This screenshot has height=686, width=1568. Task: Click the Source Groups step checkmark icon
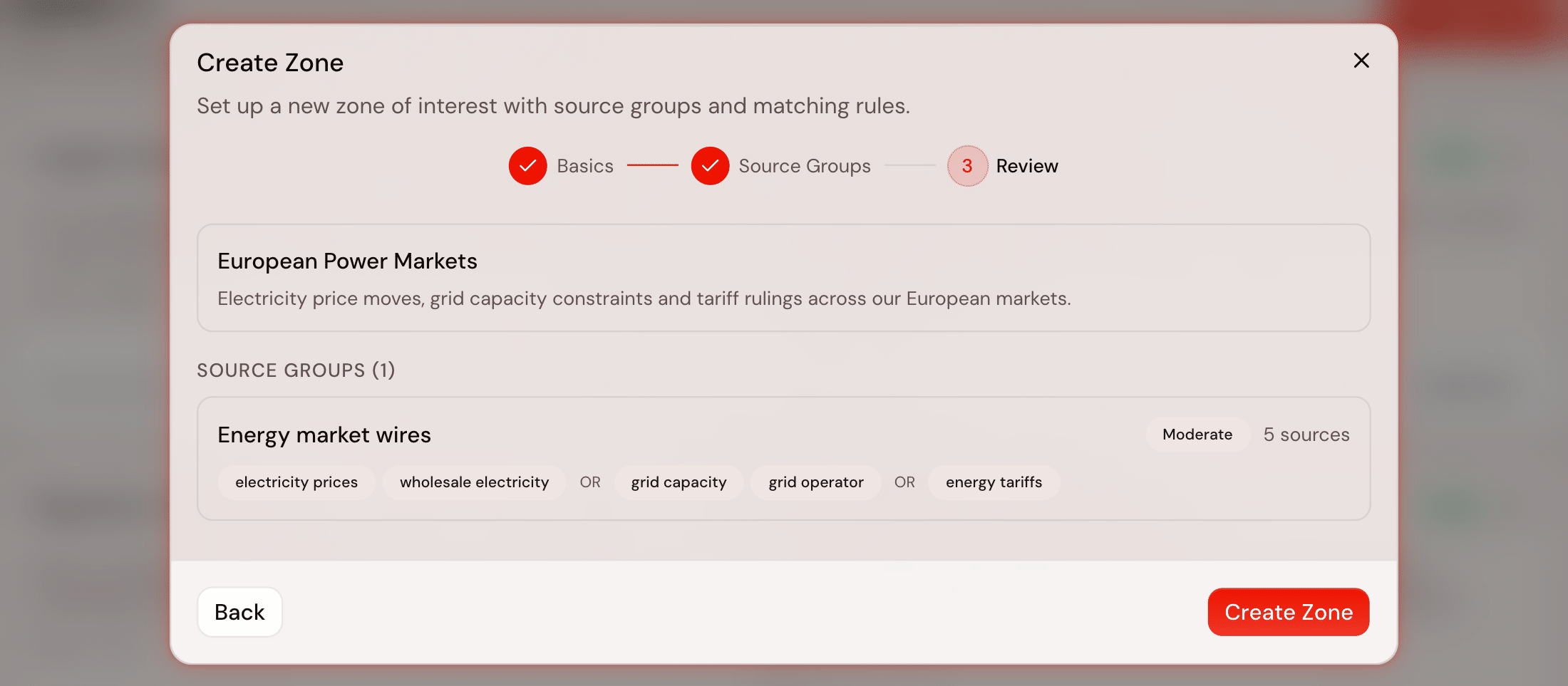(x=710, y=166)
